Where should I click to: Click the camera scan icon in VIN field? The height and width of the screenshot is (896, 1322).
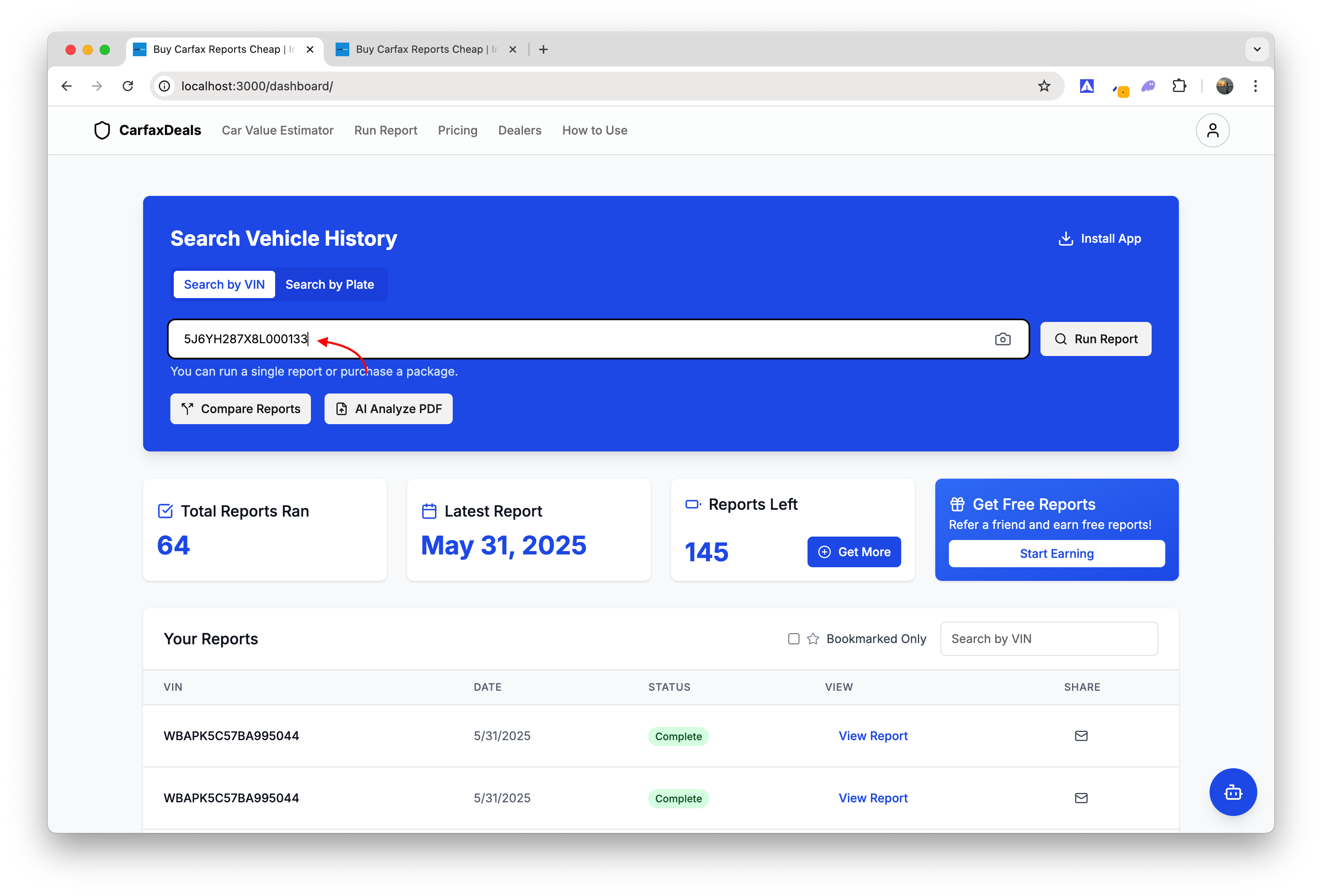[1002, 339]
